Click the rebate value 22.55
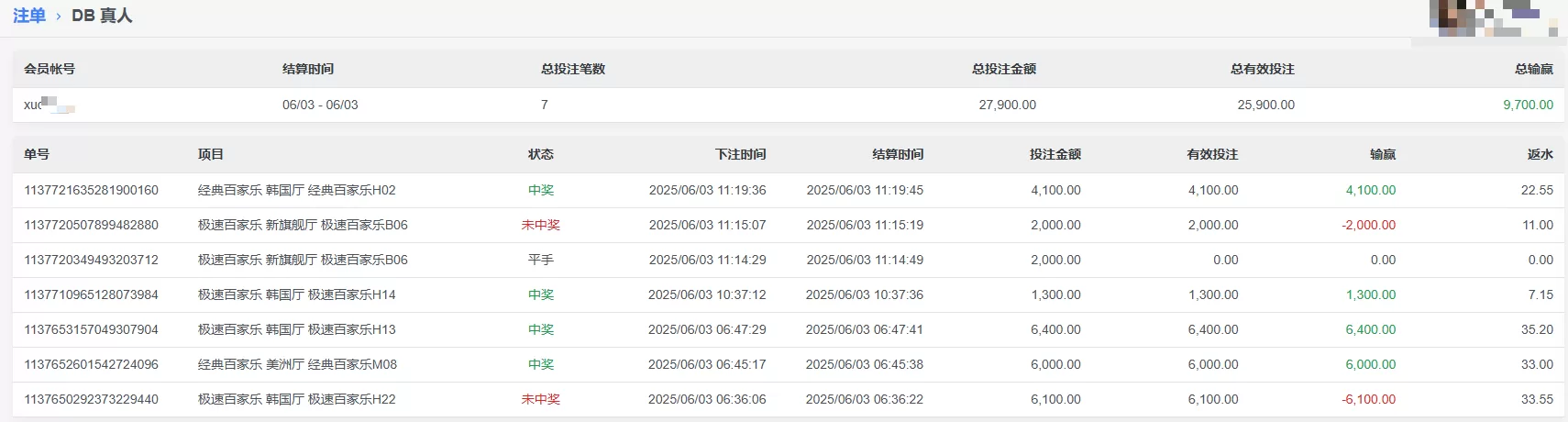Viewport: 1568px width, 422px height. point(1537,190)
